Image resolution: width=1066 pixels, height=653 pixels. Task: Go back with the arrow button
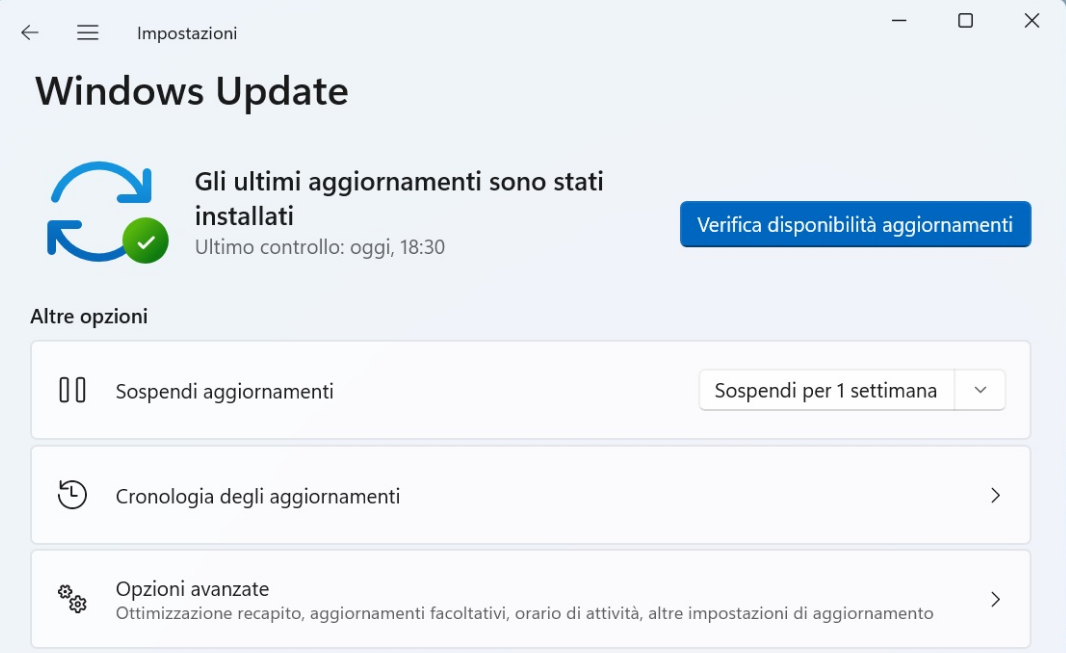click(x=30, y=33)
